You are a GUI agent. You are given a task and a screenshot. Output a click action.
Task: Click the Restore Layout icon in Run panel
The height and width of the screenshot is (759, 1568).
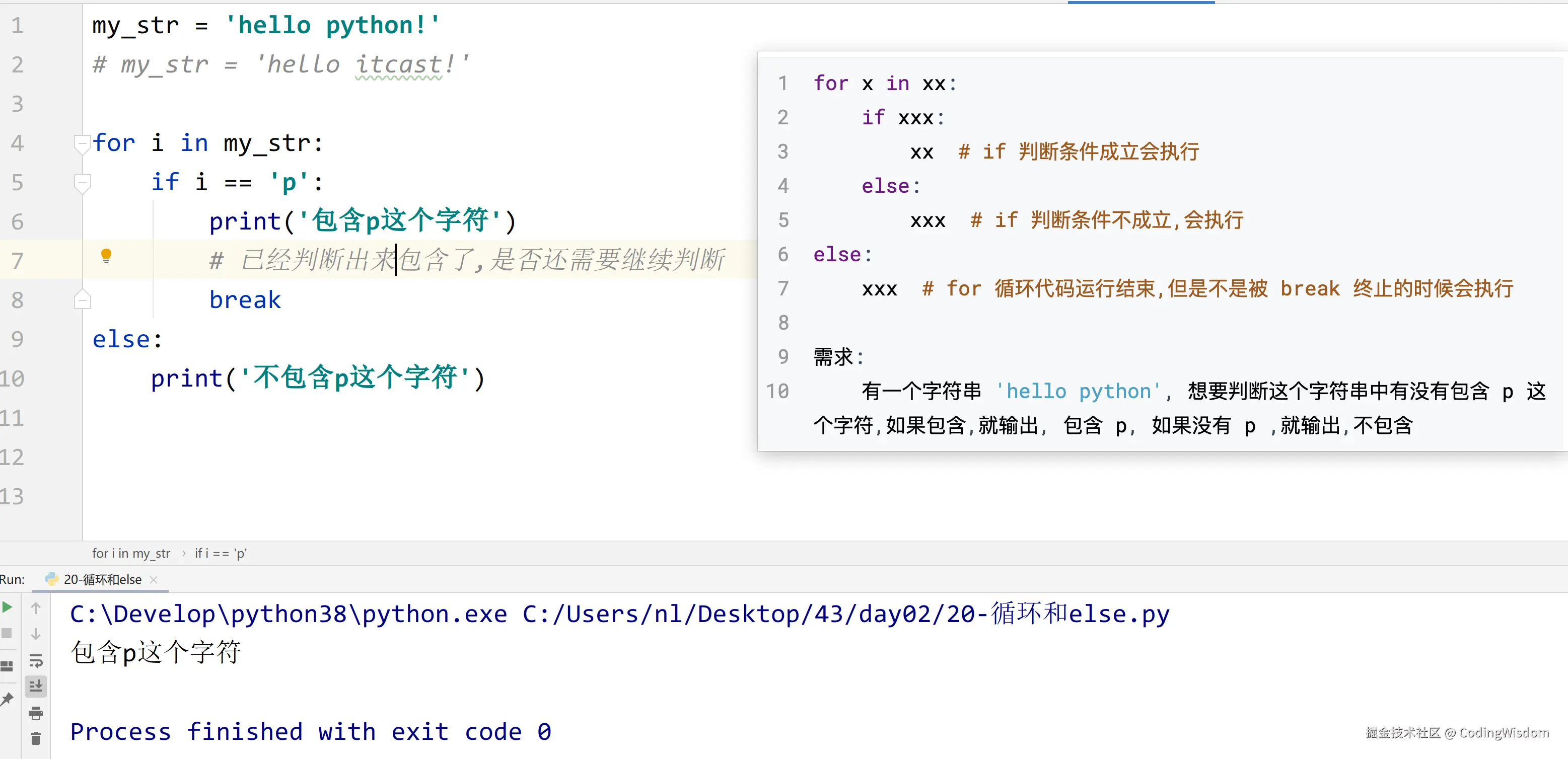point(8,665)
